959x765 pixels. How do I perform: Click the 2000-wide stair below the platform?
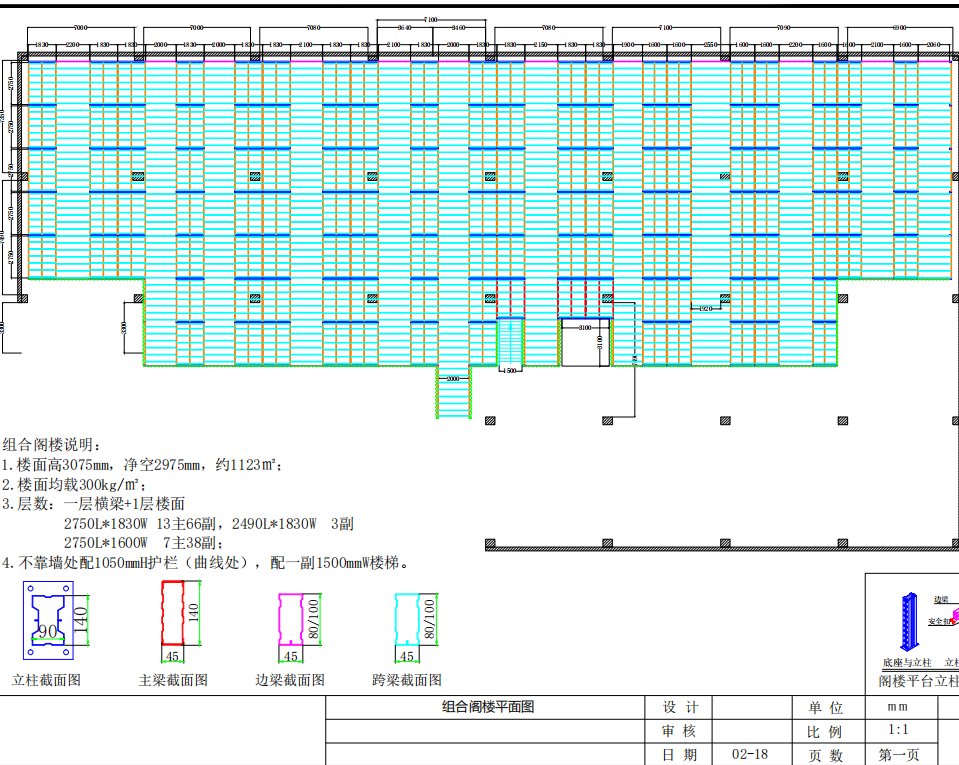coord(453,393)
